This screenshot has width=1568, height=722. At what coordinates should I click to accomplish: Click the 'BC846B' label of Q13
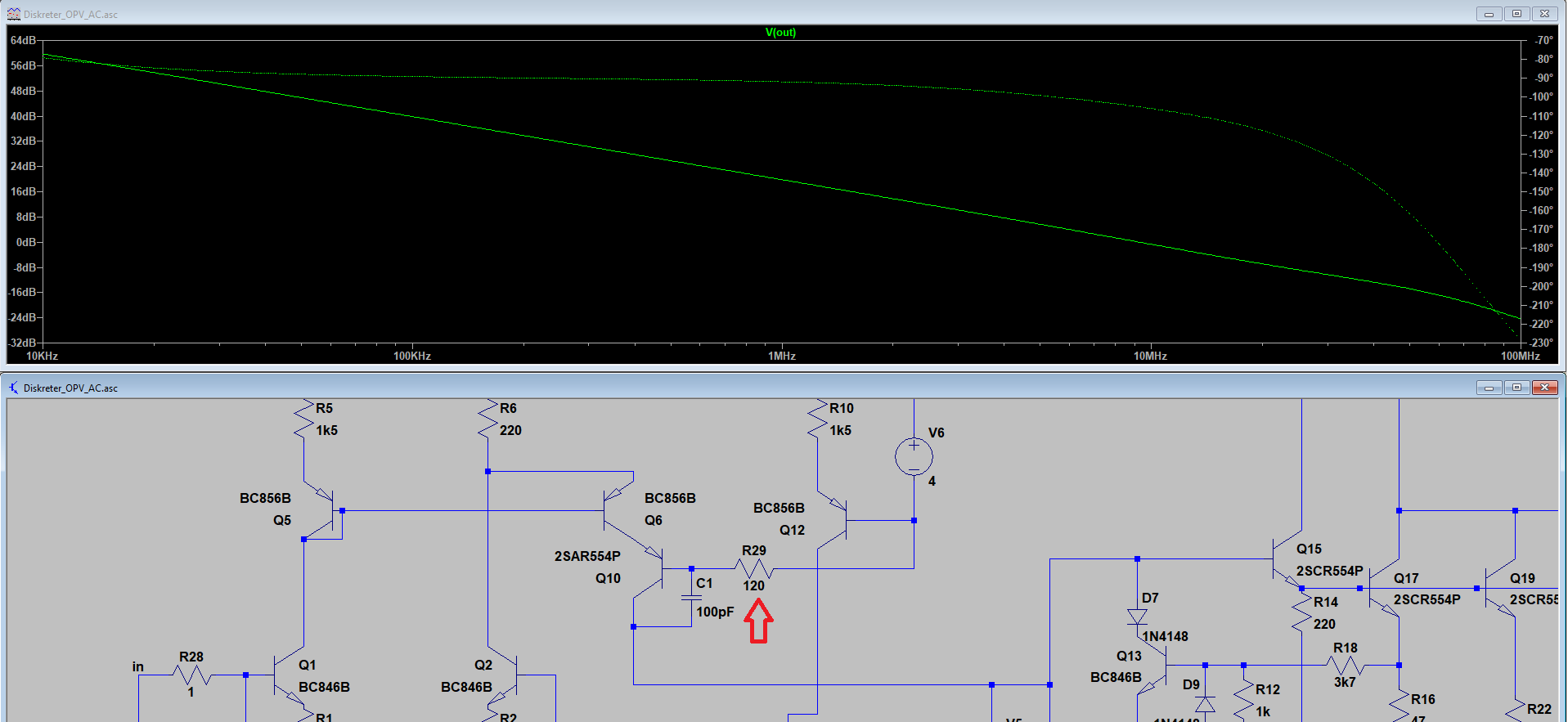point(1116,677)
